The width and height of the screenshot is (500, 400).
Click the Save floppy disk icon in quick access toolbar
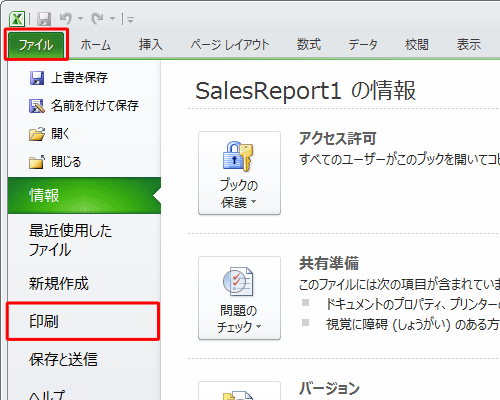pyautogui.click(x=44, y=19)
